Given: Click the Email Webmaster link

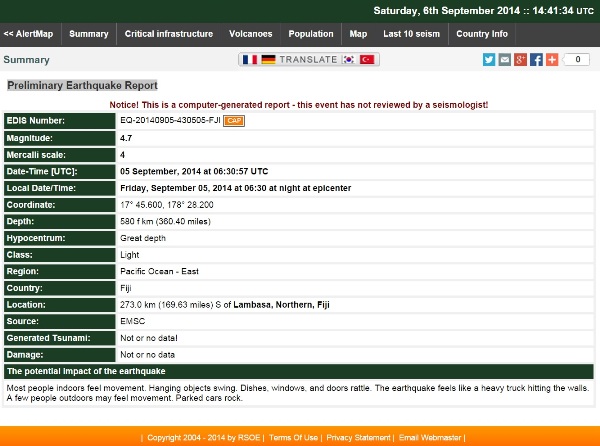Looking at the screenshot, I should point(430,438).
